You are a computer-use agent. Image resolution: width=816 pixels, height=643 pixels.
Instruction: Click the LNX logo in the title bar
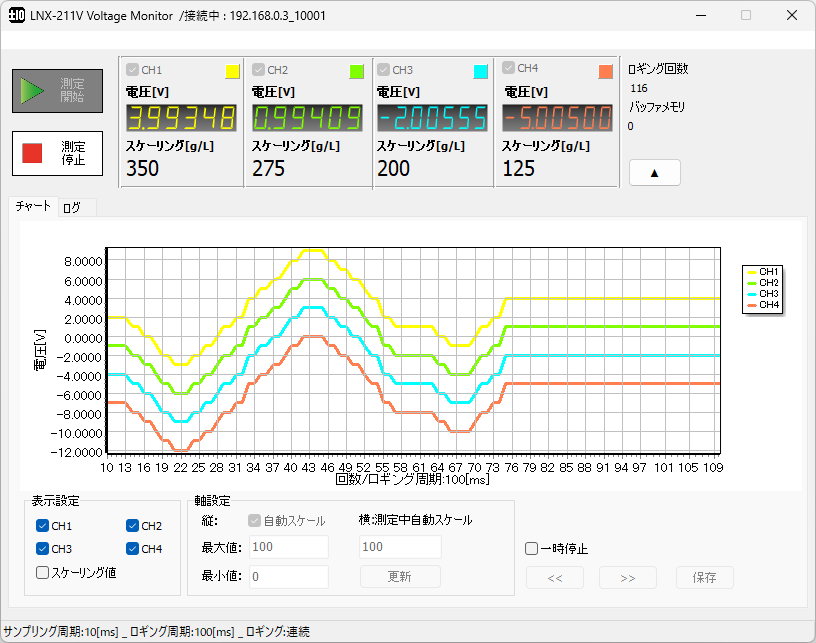[15, 15]
